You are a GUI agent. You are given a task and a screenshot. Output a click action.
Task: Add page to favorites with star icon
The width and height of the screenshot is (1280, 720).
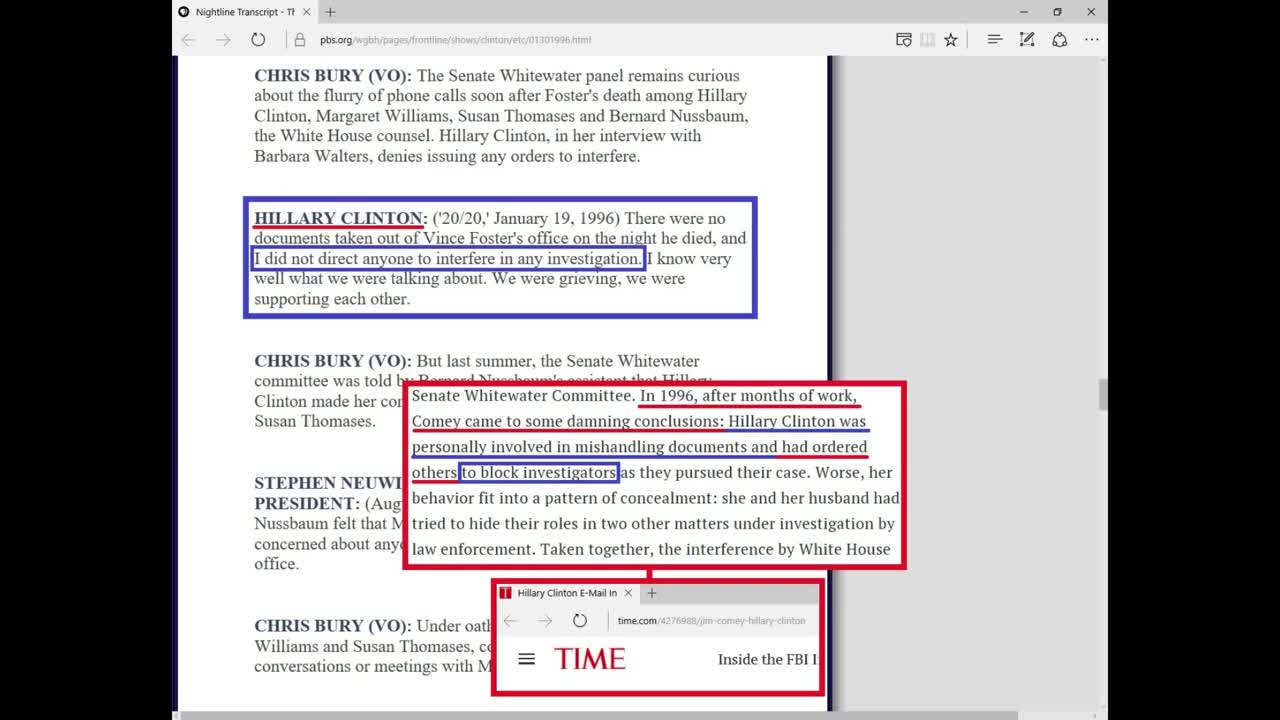[951, 40]
